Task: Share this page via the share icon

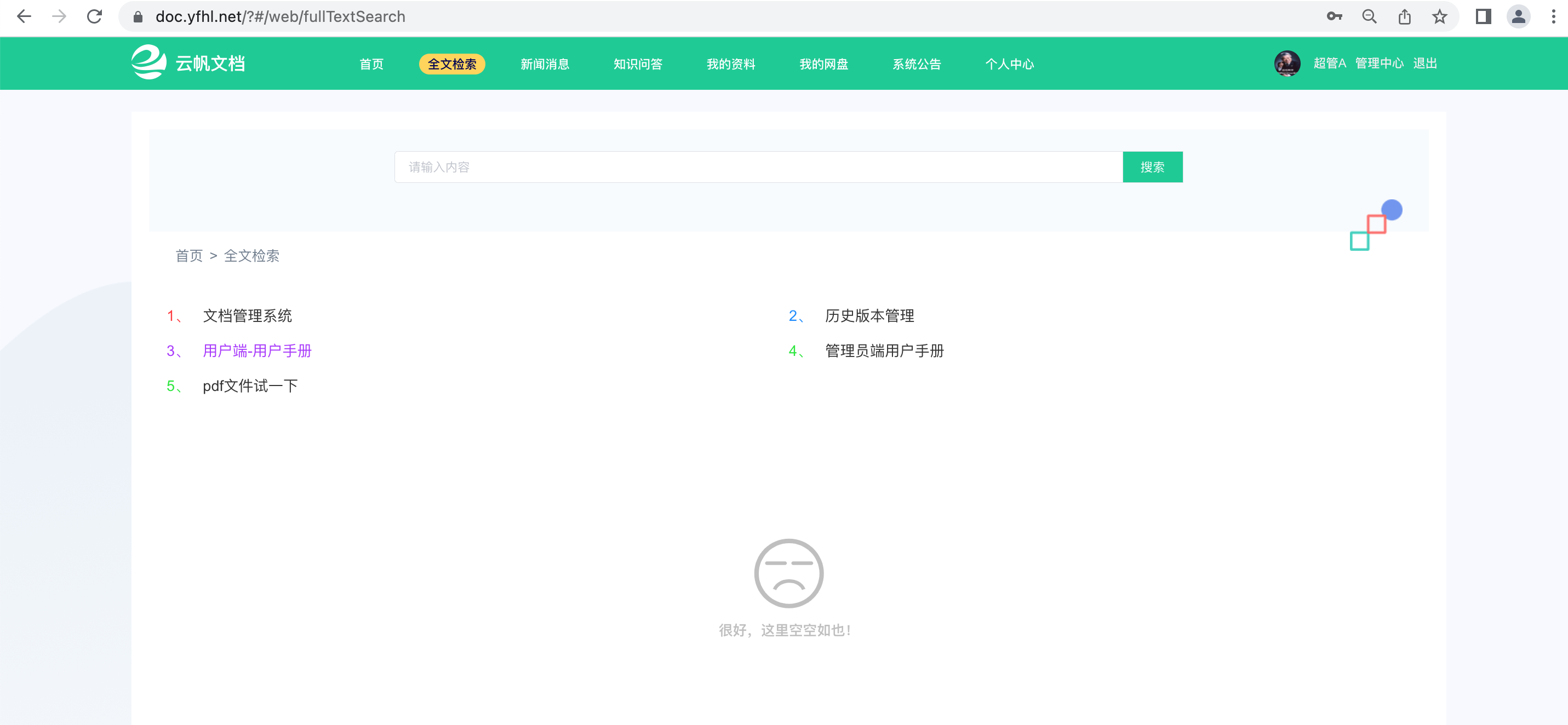Action: [1404, 16]
